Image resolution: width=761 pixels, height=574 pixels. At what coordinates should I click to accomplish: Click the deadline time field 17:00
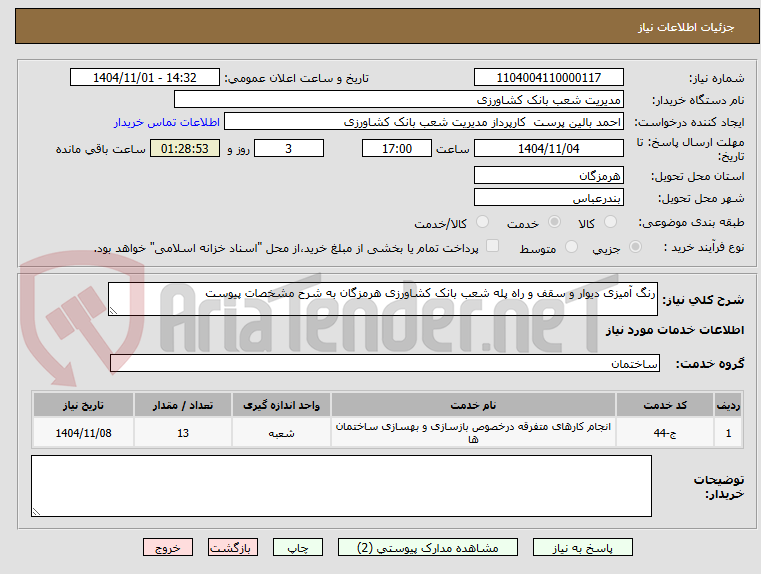[x=397, y=148]
